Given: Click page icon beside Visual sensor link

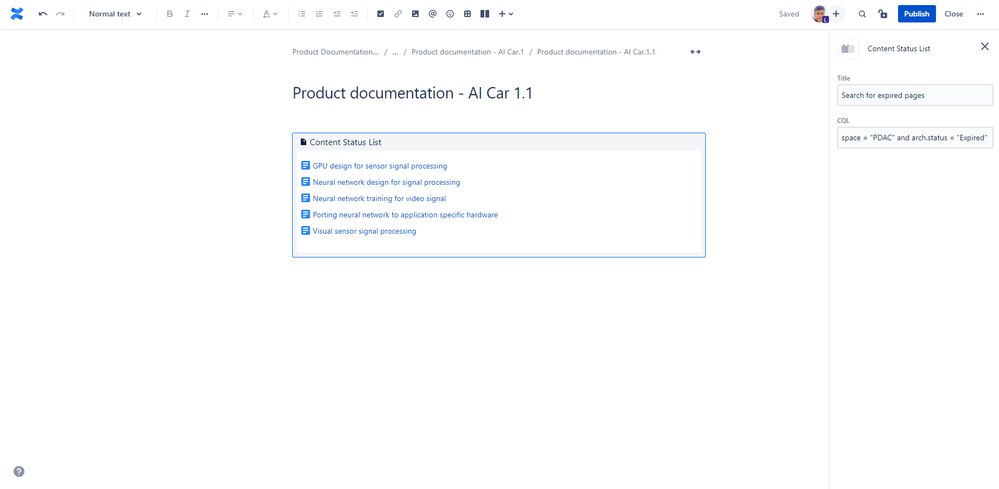Looking at the screenshot, I should tap(305, 230).
